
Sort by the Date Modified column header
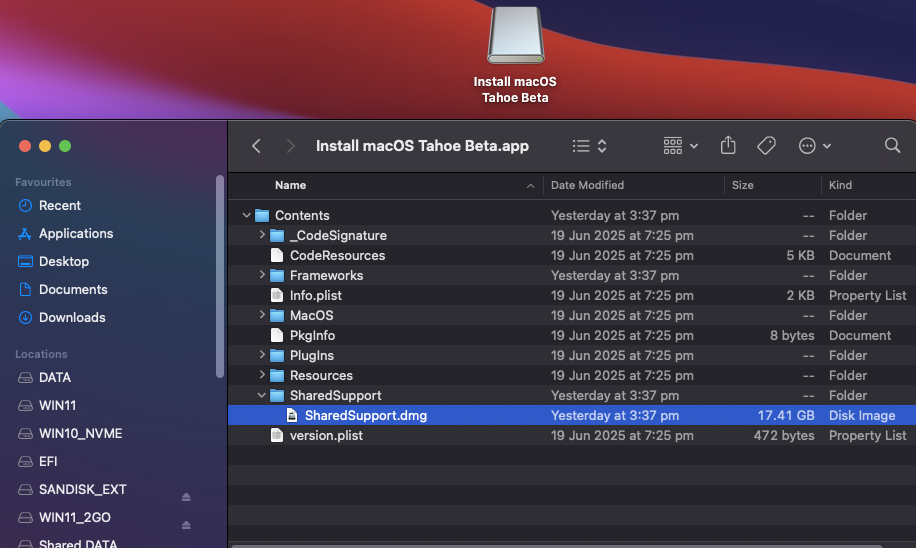point(587,185)
